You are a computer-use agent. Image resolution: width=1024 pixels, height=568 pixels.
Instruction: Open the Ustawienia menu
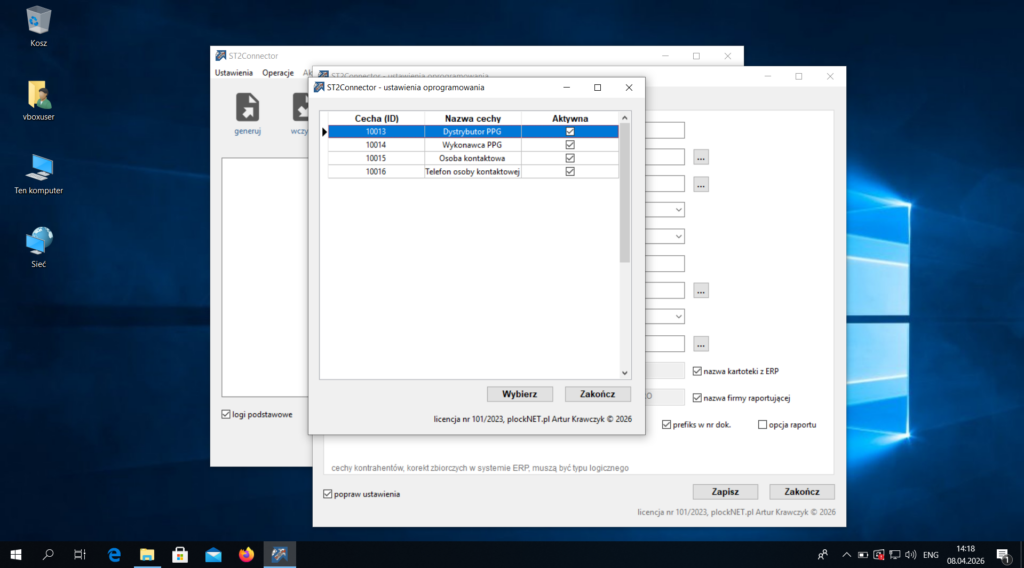click(x=233, y=73)
